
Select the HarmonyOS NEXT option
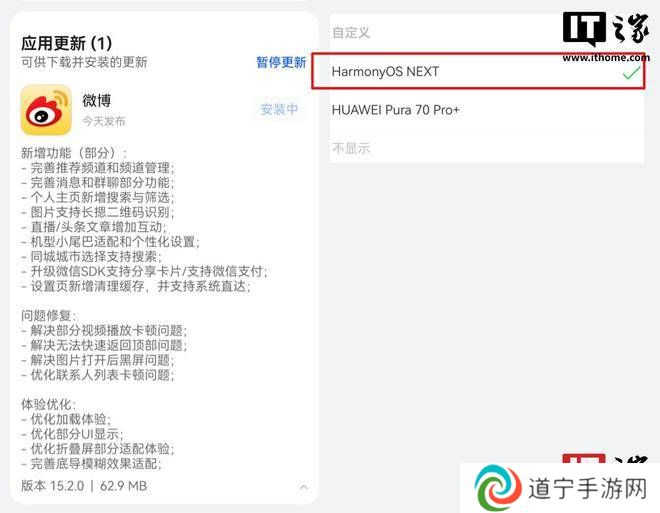click(478, 71)
